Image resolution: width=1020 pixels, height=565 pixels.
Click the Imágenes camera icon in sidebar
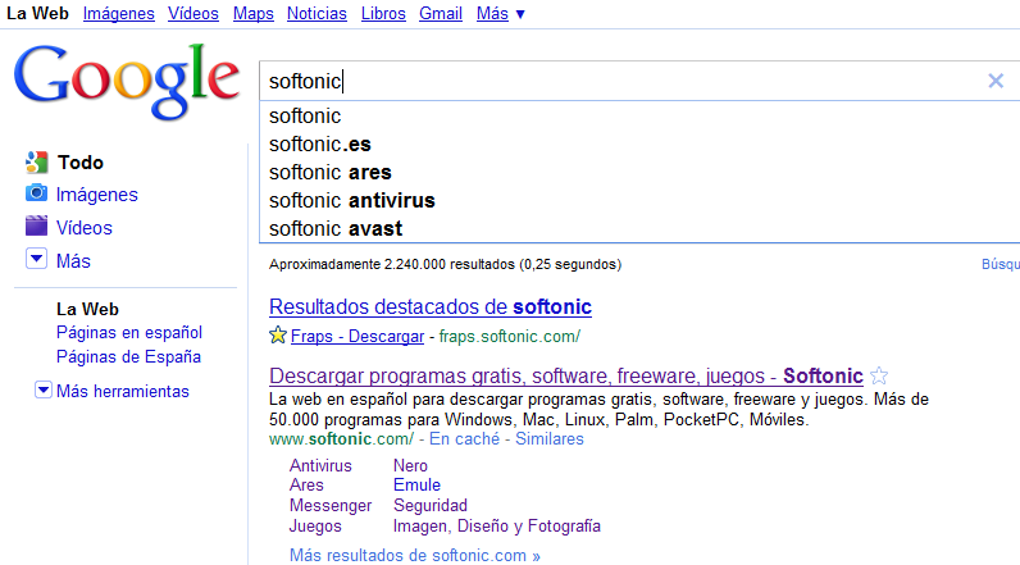coord(37,194)
